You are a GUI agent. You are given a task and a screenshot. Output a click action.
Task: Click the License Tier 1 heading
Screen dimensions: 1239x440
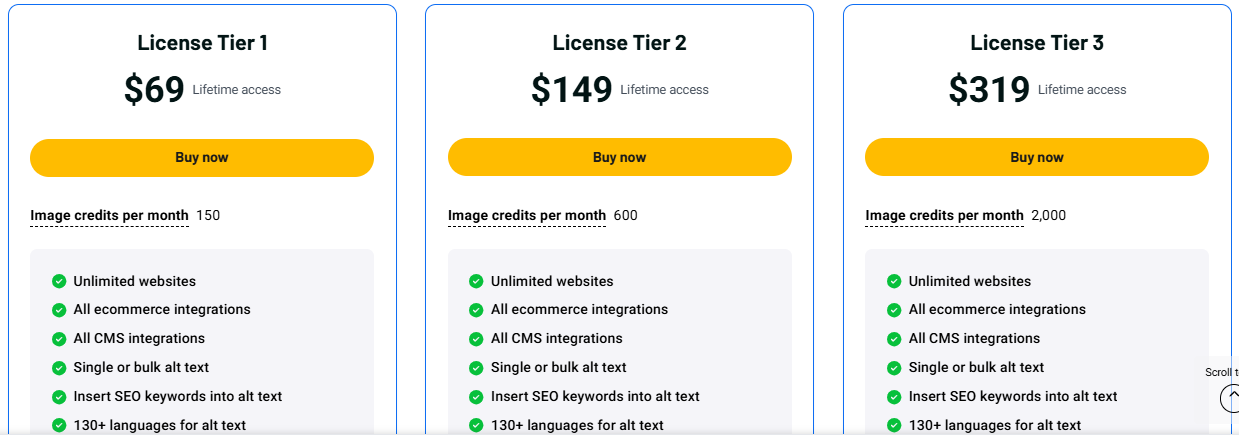click(x=202, y=43)
